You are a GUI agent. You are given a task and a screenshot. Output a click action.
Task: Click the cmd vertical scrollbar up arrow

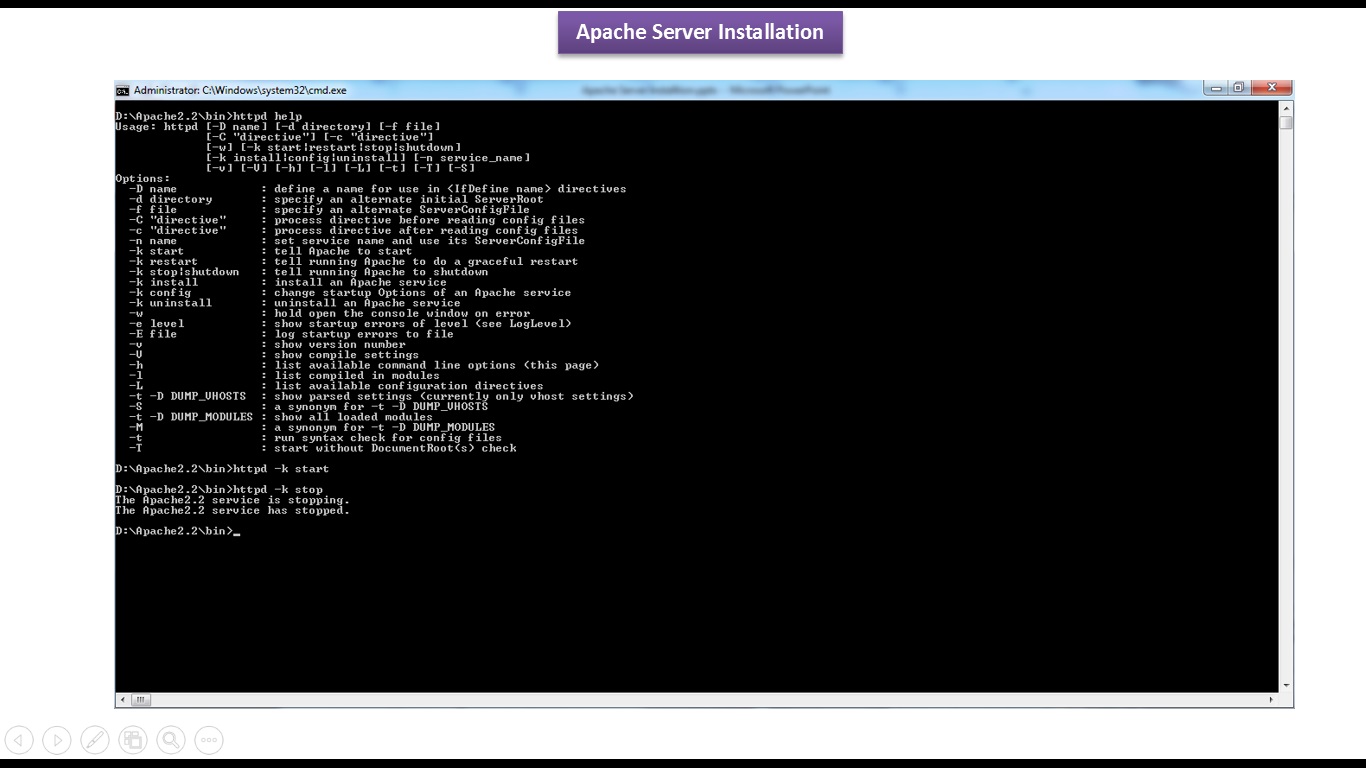coord(1286,108)
